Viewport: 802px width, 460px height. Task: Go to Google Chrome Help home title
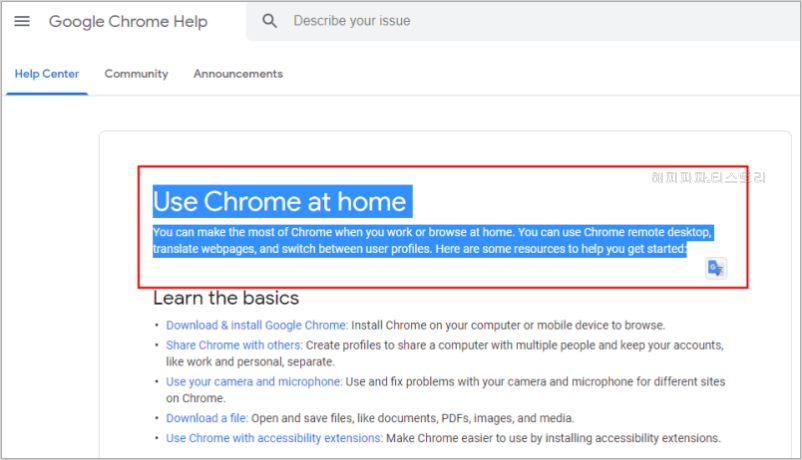[x=128, y=21]
